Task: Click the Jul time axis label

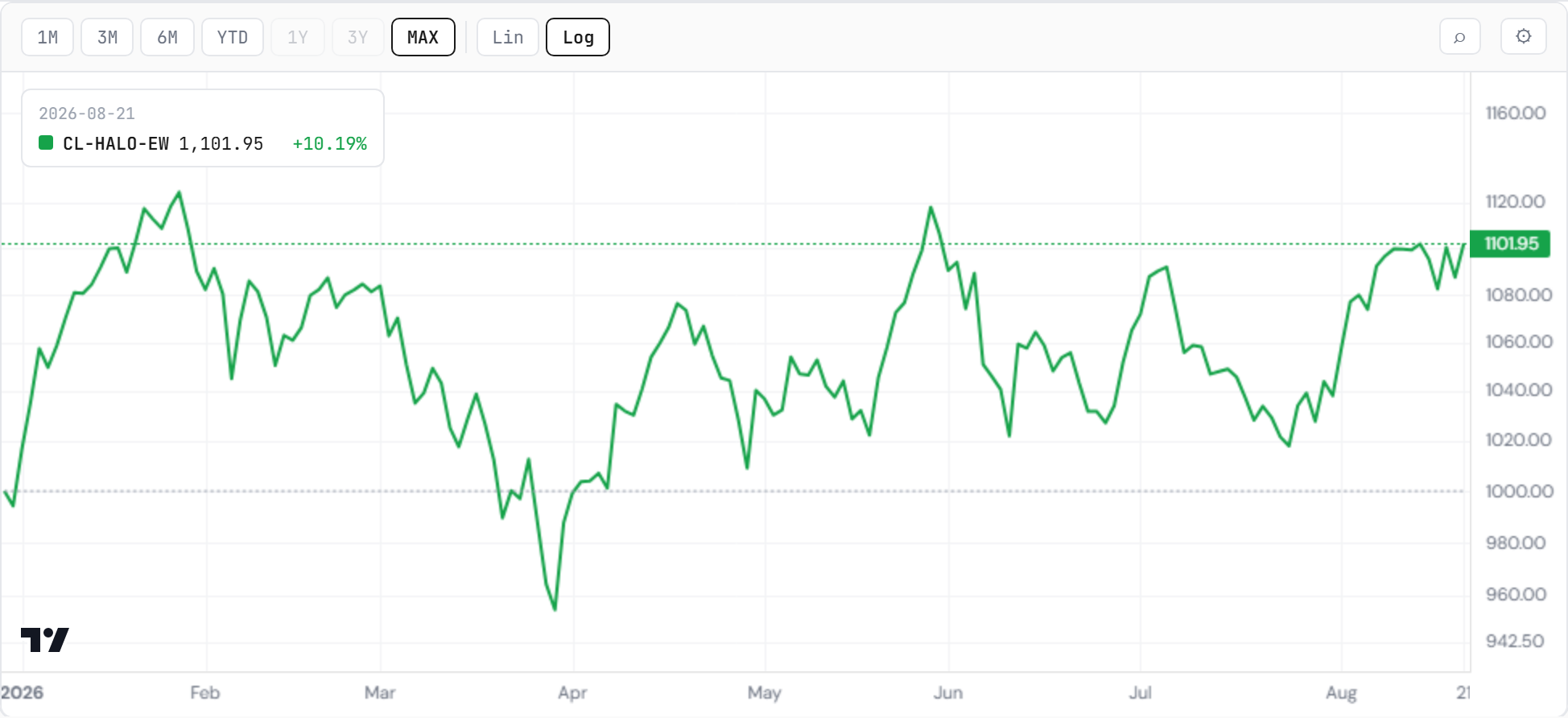Action: click(x=1141, y=693)
